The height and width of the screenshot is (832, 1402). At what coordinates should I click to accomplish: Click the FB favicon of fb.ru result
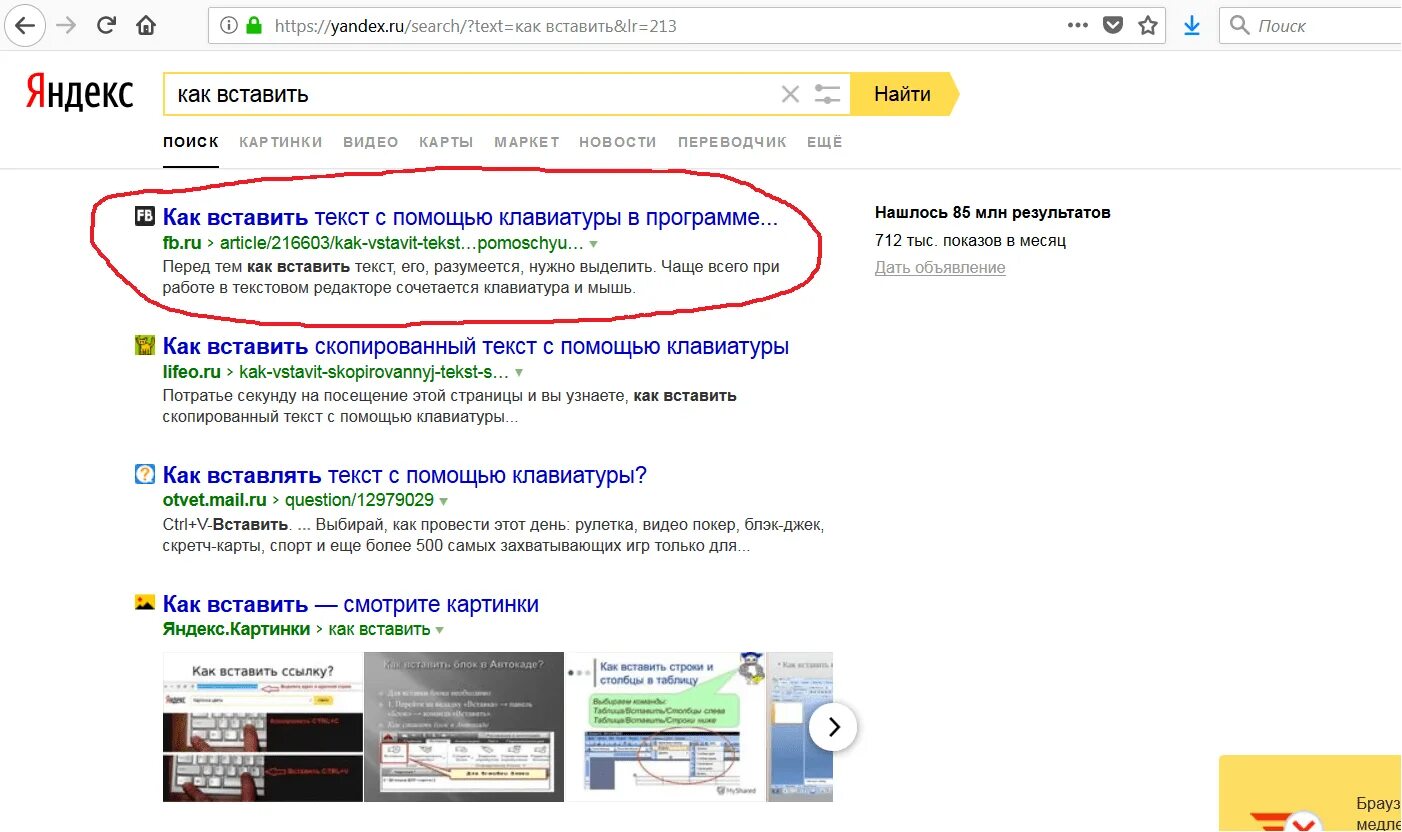[144, 216]
